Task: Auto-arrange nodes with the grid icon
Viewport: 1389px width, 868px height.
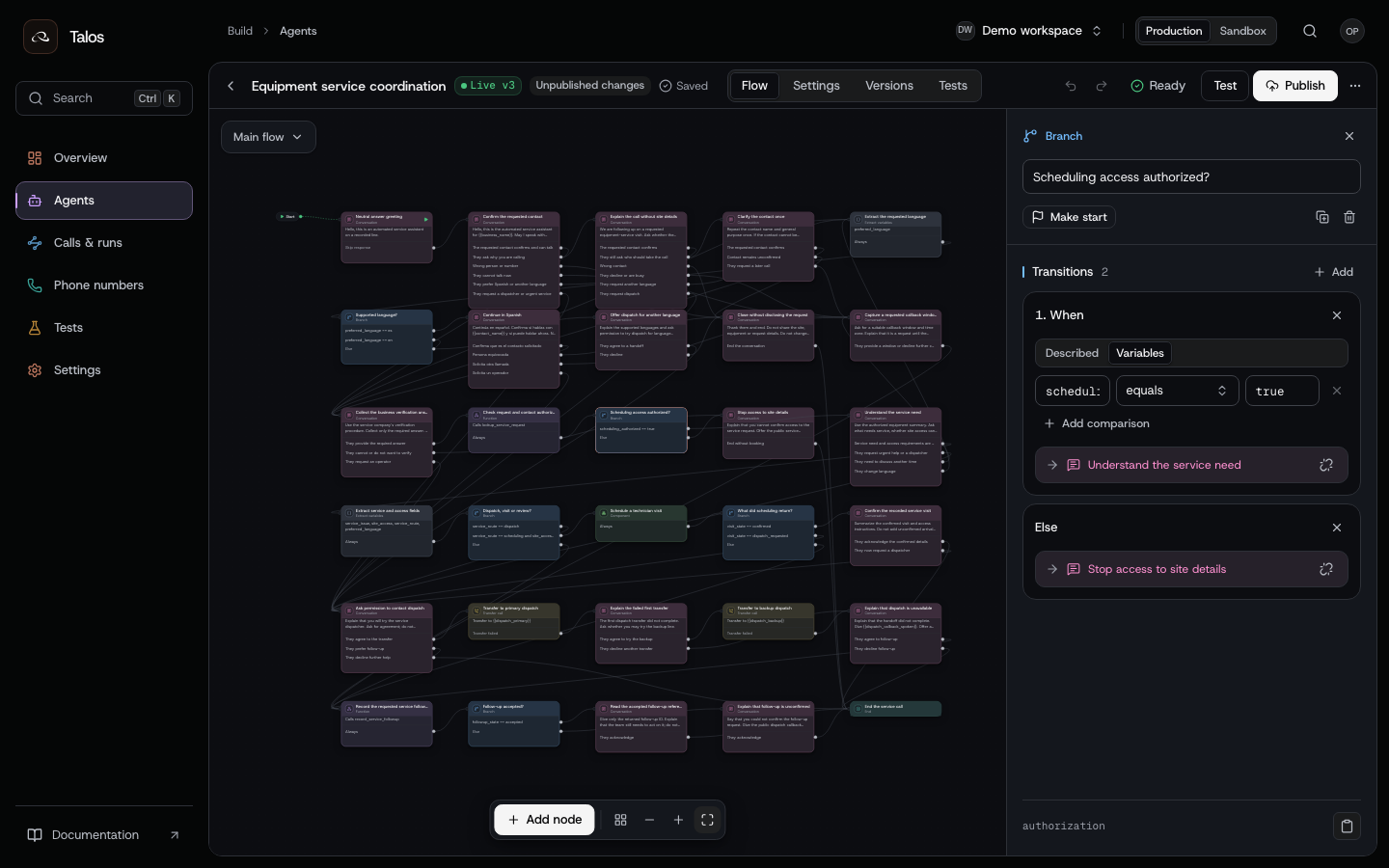Action: coord(620,820)
